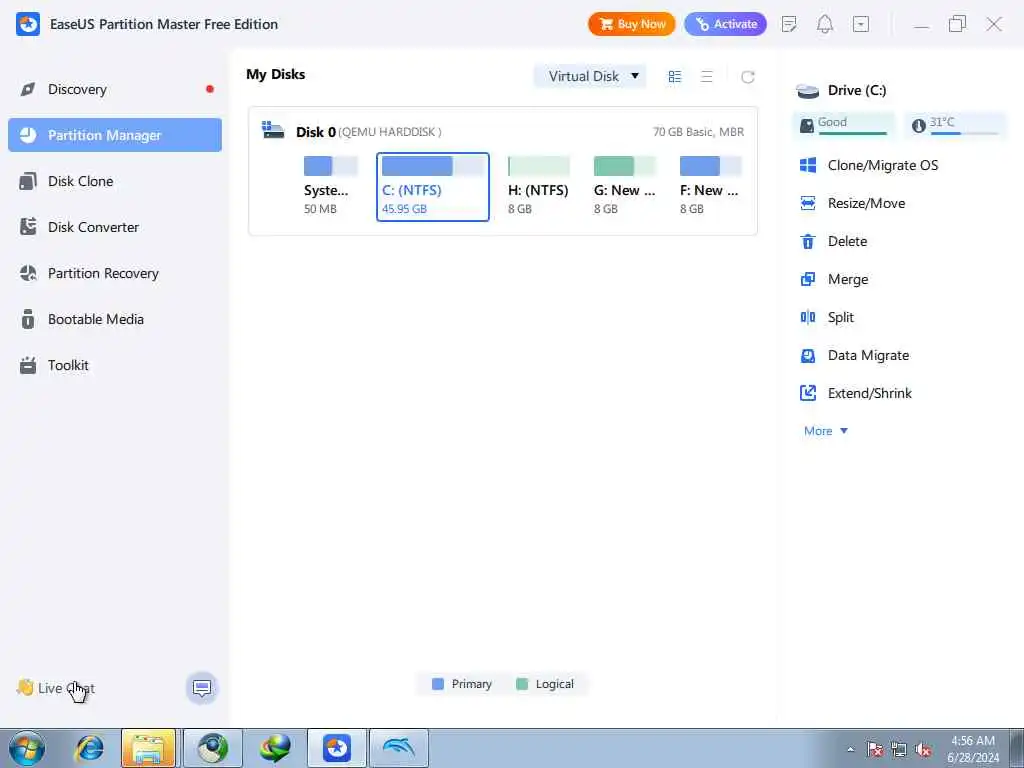
Task: Open Internet Download Manager taskbar icon
Action: click(x=274, y=748)
